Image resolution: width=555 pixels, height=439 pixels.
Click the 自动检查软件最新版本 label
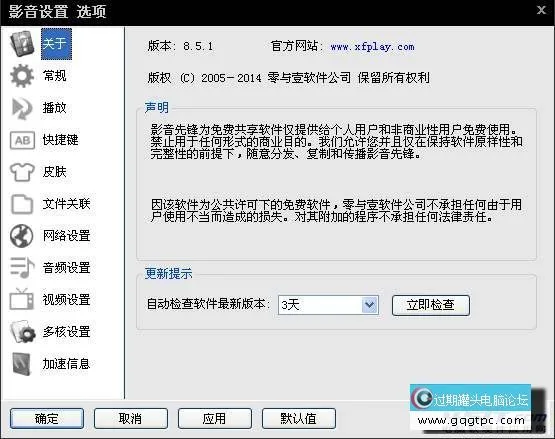click(208, 304)
